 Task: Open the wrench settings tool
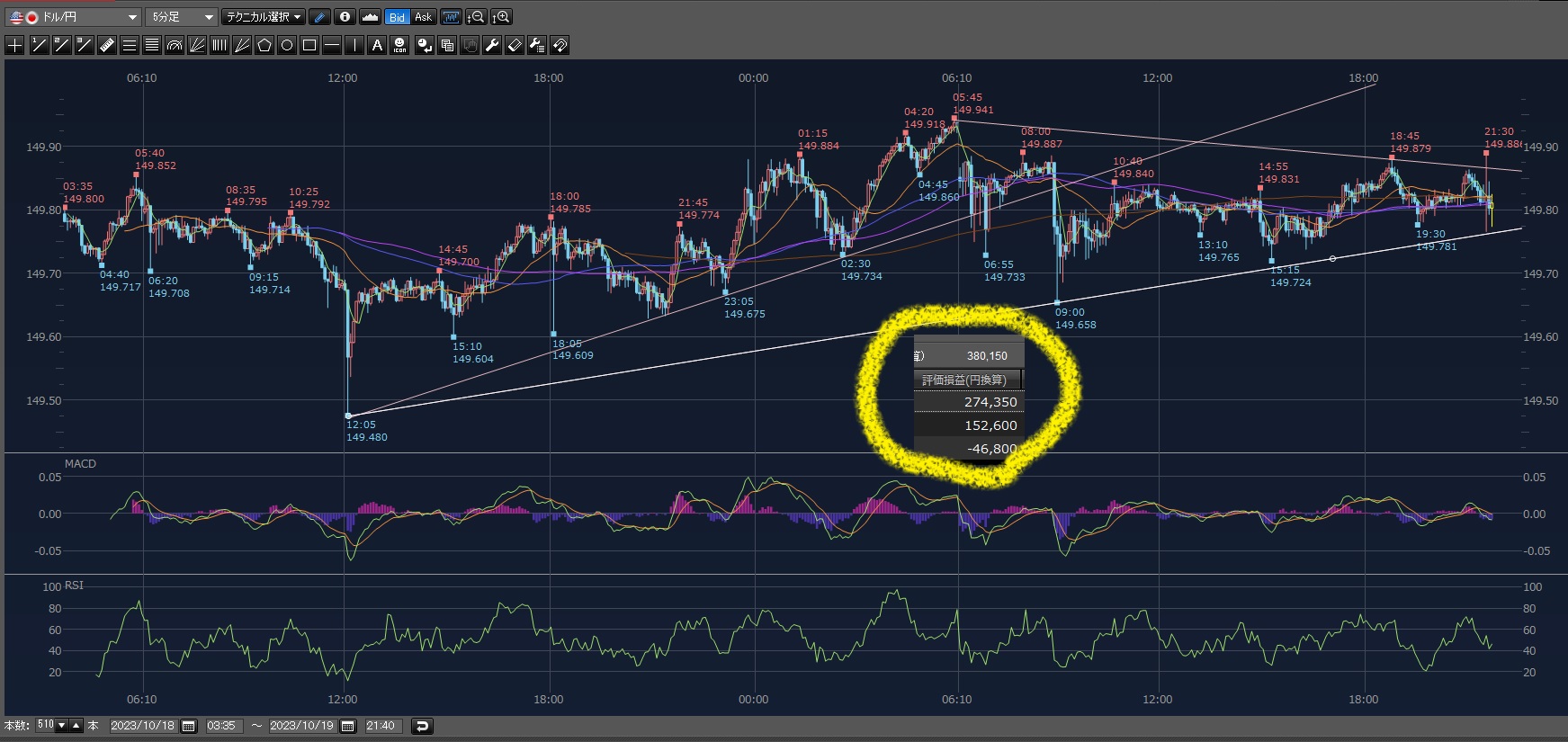point(492,45)
